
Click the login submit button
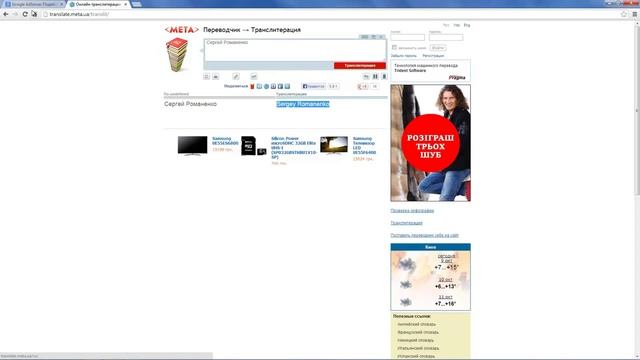[438, 48]
